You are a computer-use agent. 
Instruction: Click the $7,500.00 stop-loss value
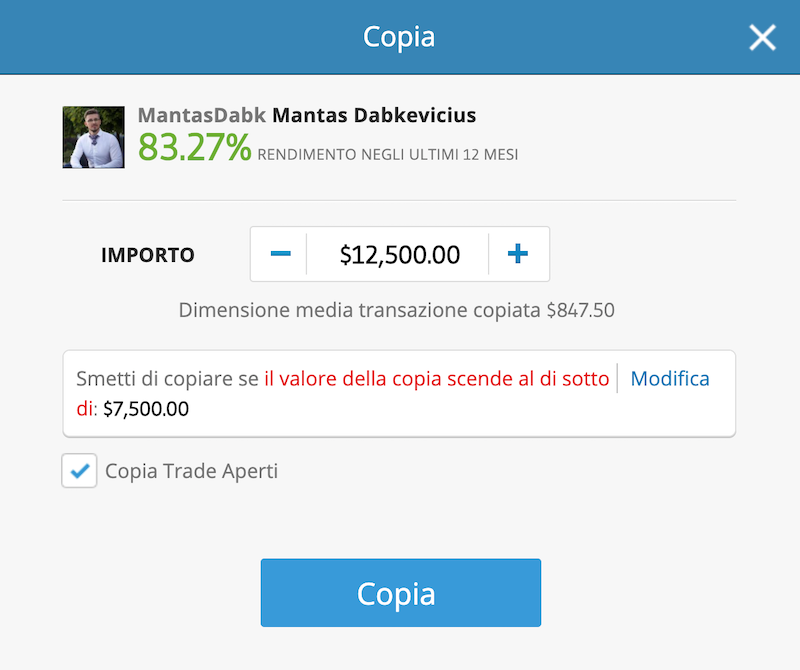pos(146,409)
